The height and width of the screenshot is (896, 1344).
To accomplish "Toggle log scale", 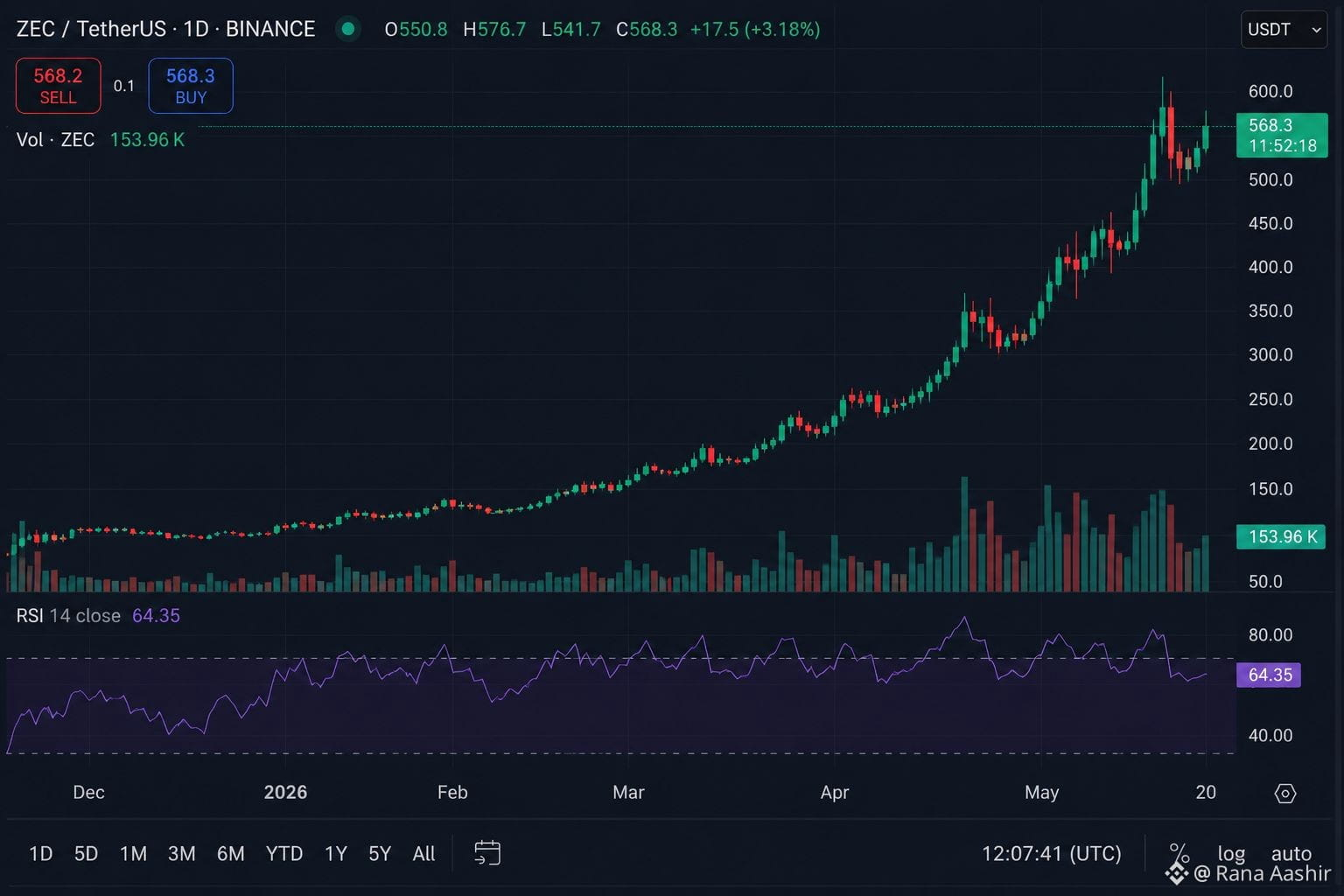I will click(1231, 853).
